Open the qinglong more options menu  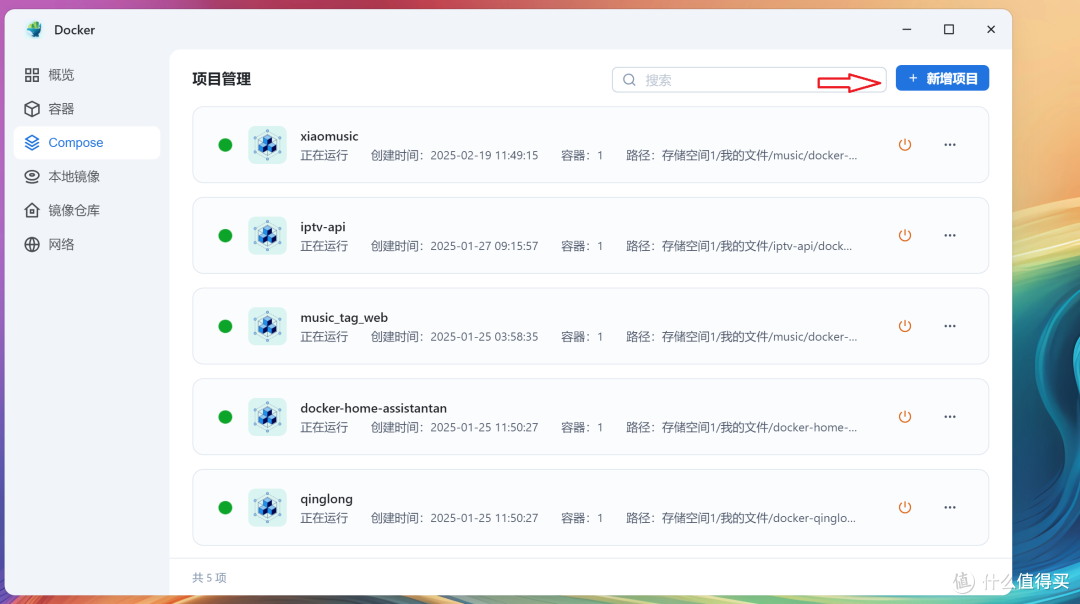[949, 507]
